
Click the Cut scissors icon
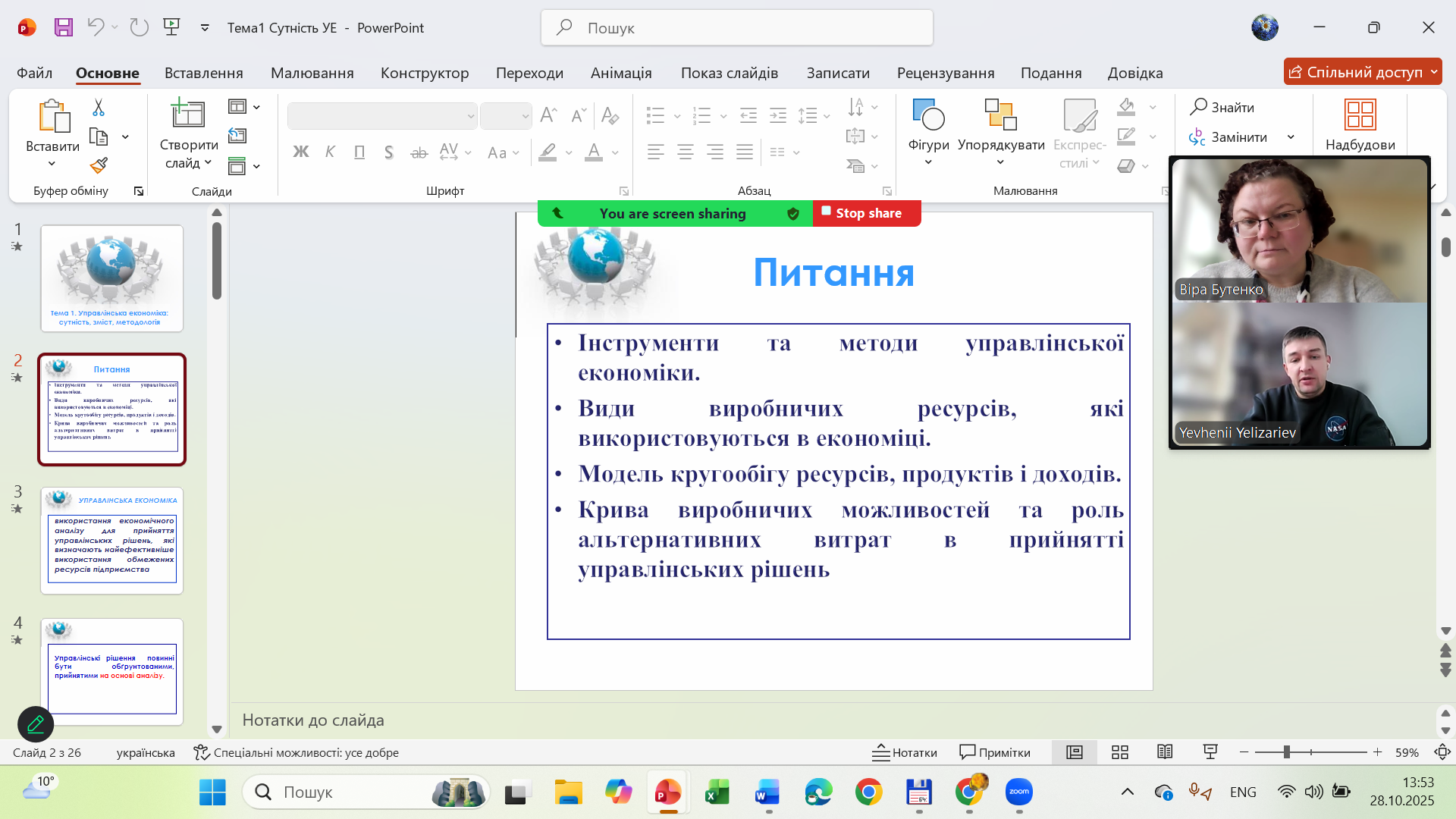[x=99, y=108]
